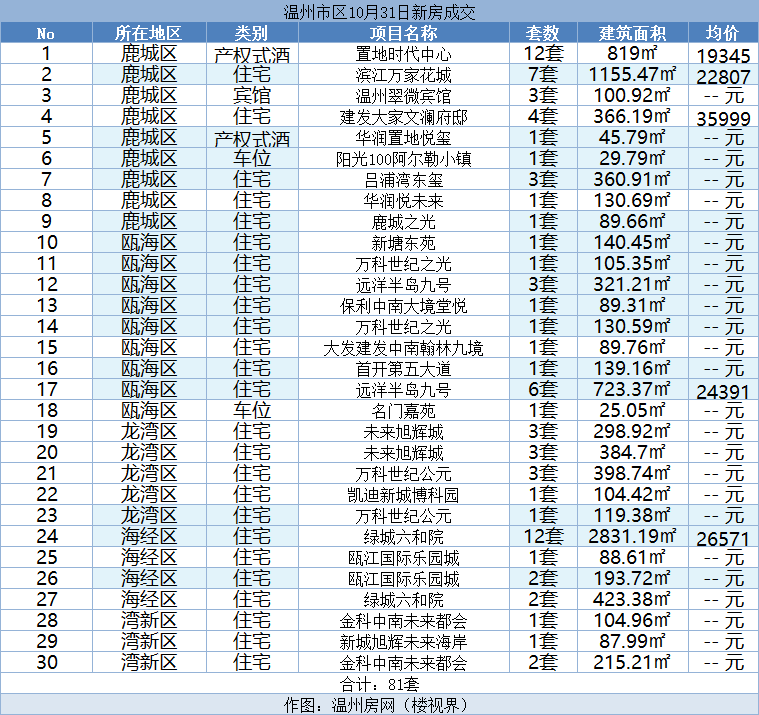Click average price value 19345
759x715 pixels.
723,56
